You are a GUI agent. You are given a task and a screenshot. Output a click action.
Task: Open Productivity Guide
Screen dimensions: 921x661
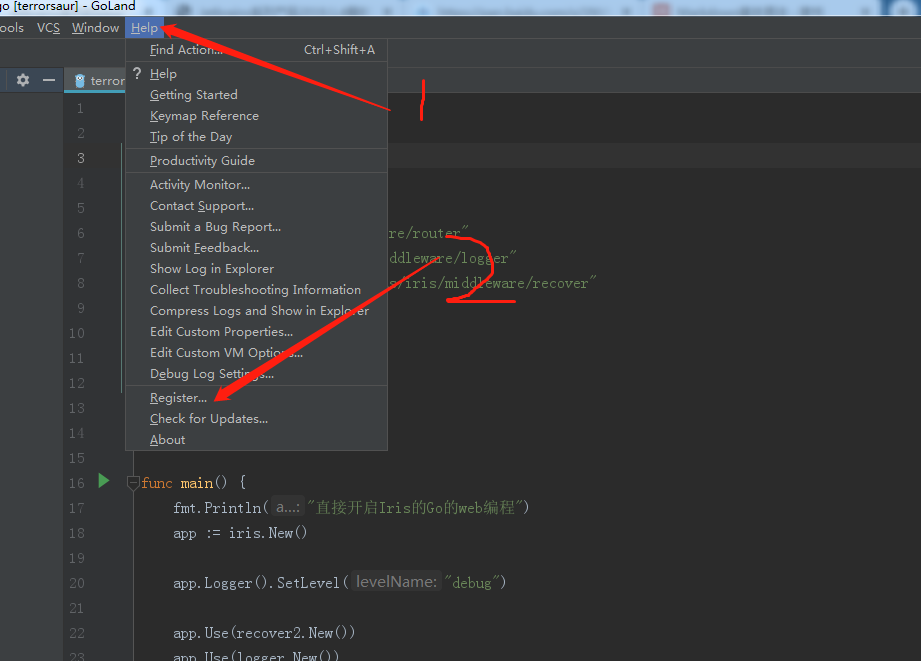pyautogui.click(x=256, y=160)
